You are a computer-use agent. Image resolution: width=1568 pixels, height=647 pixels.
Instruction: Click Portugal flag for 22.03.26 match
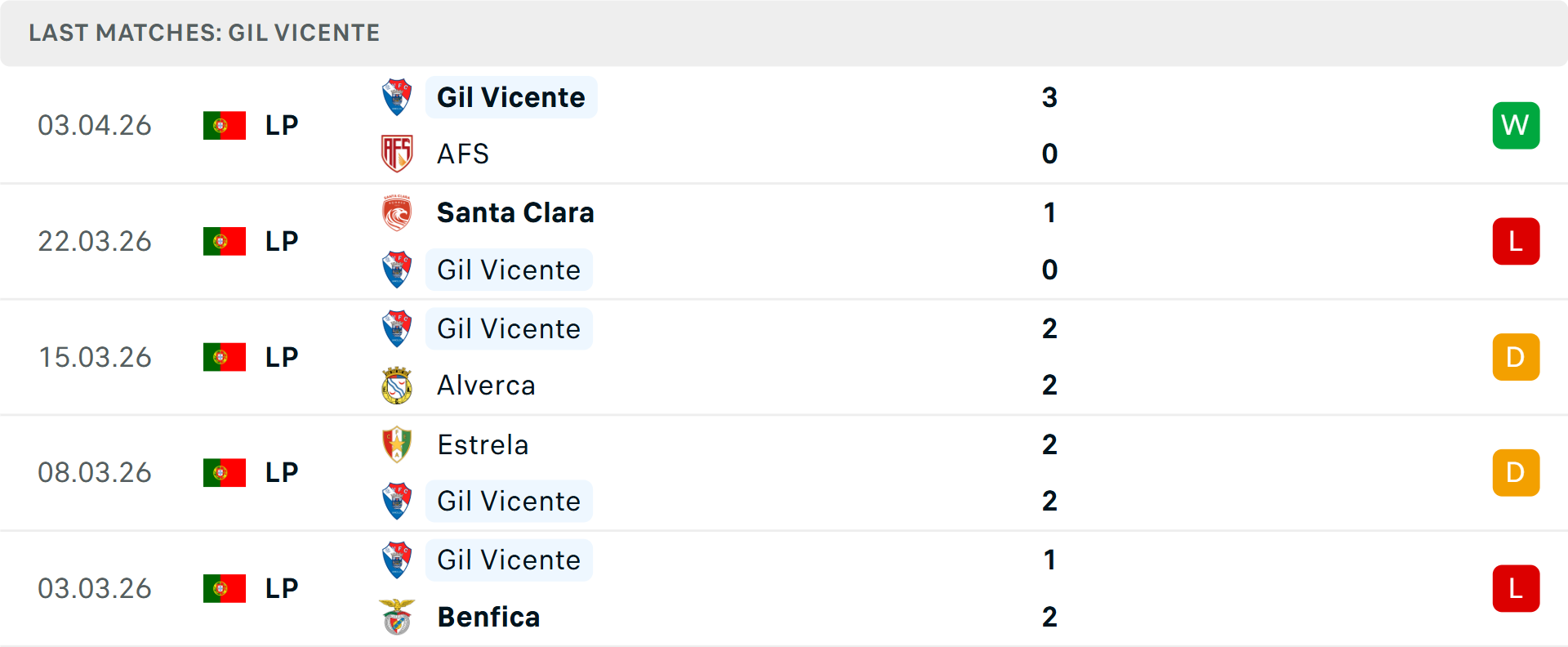(225, 242)
